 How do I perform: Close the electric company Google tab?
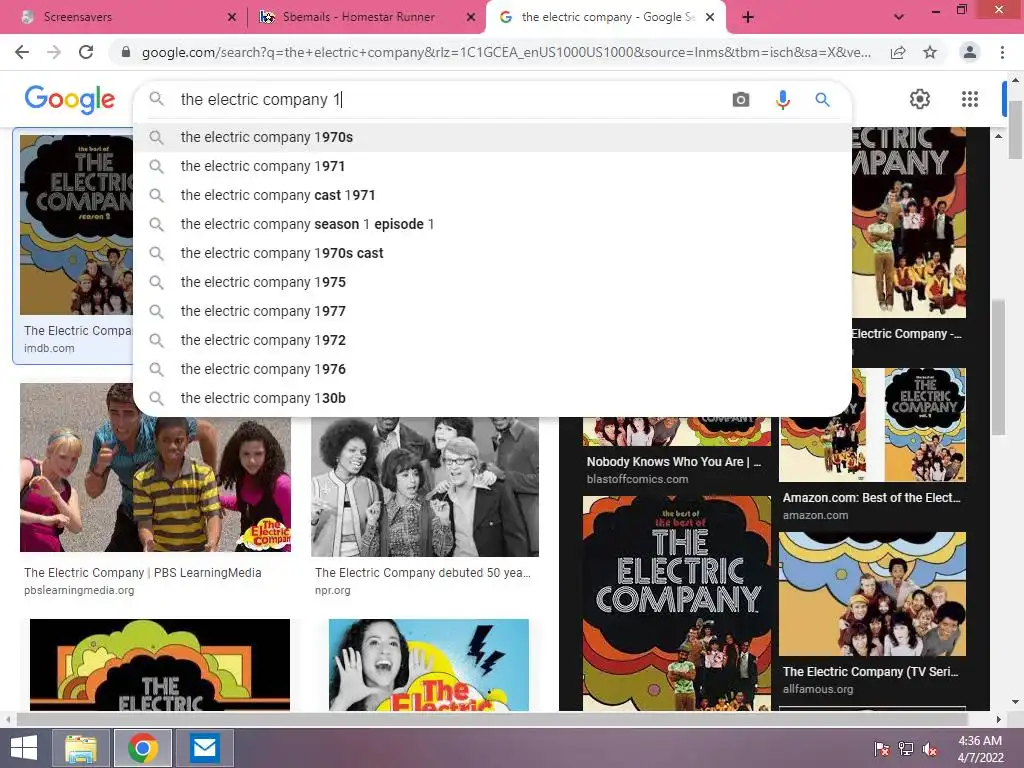pyautogui.click(x=710, y=17)
